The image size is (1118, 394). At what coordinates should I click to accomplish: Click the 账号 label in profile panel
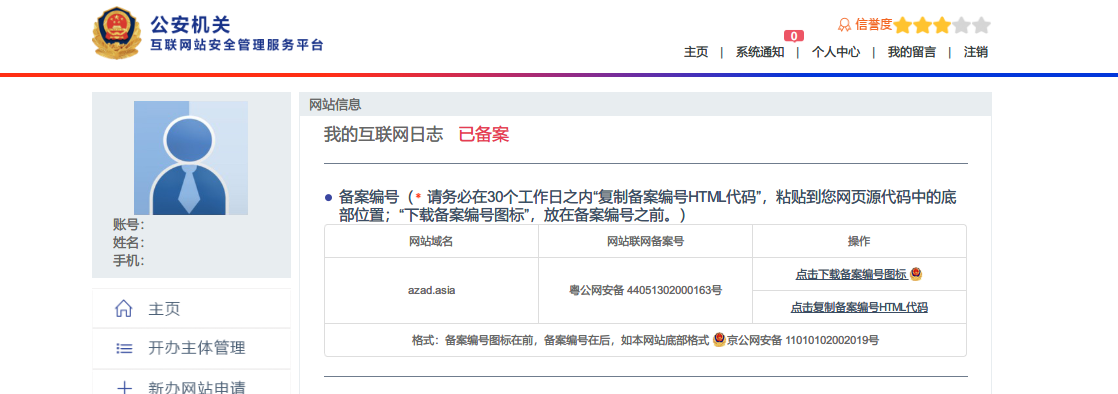coord(128,225)
